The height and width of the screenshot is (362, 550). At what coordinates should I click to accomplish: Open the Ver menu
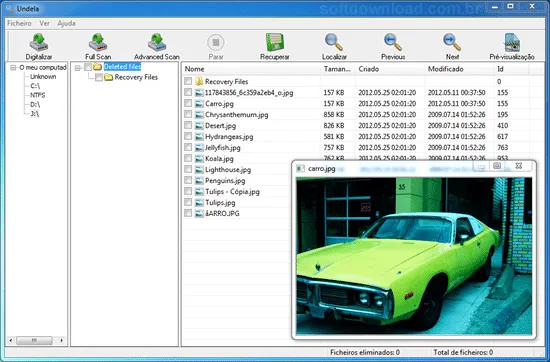[x=44, y=24]
